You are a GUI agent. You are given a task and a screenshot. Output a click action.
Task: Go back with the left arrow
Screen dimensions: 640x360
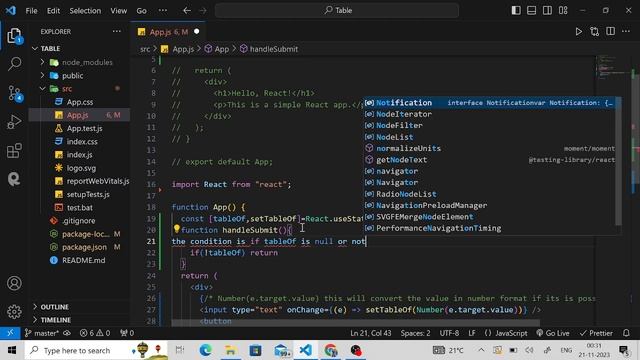coord(187,10)
